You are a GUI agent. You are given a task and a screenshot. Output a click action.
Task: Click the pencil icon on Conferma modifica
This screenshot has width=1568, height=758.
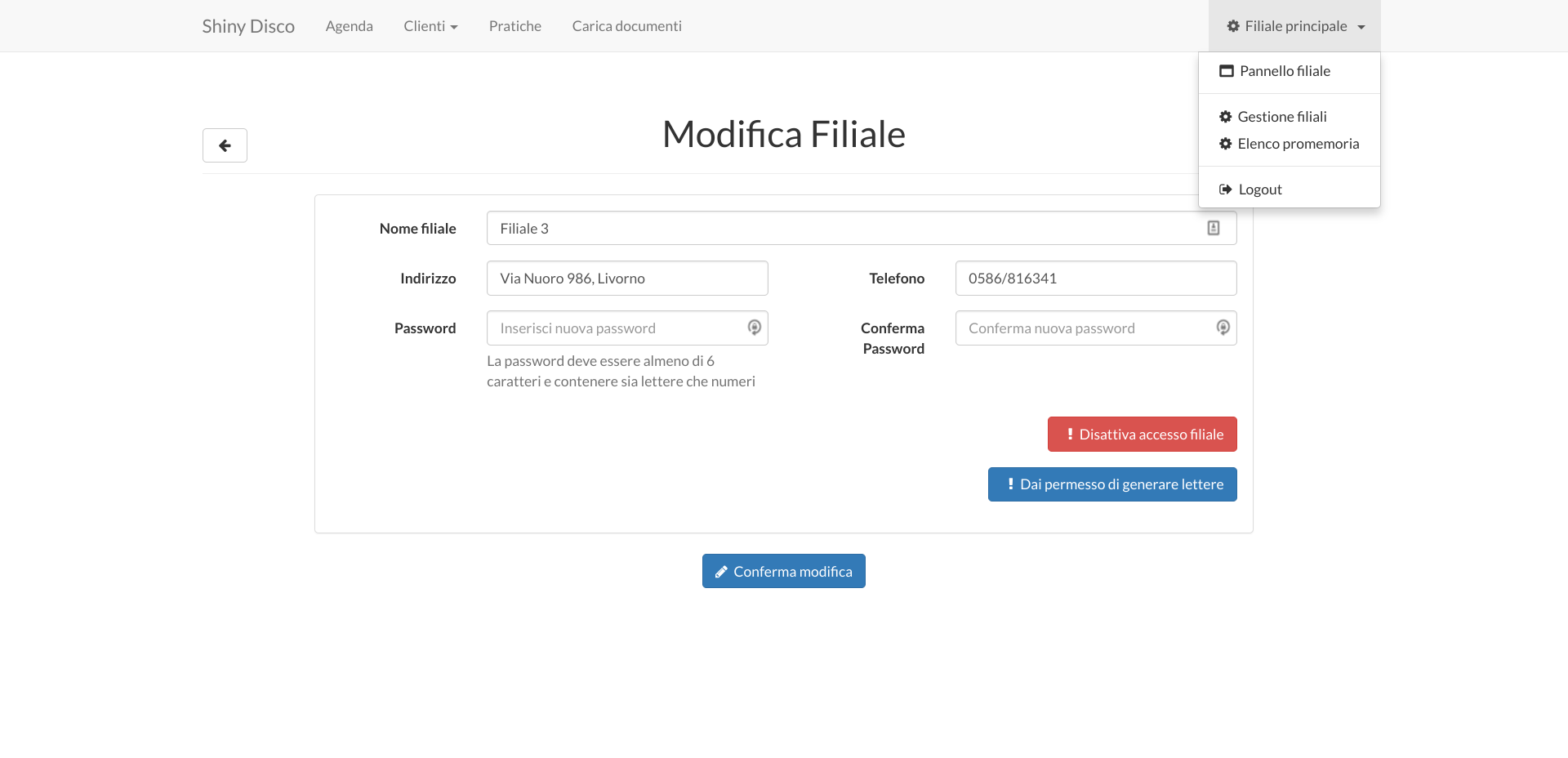click(721, 572)
